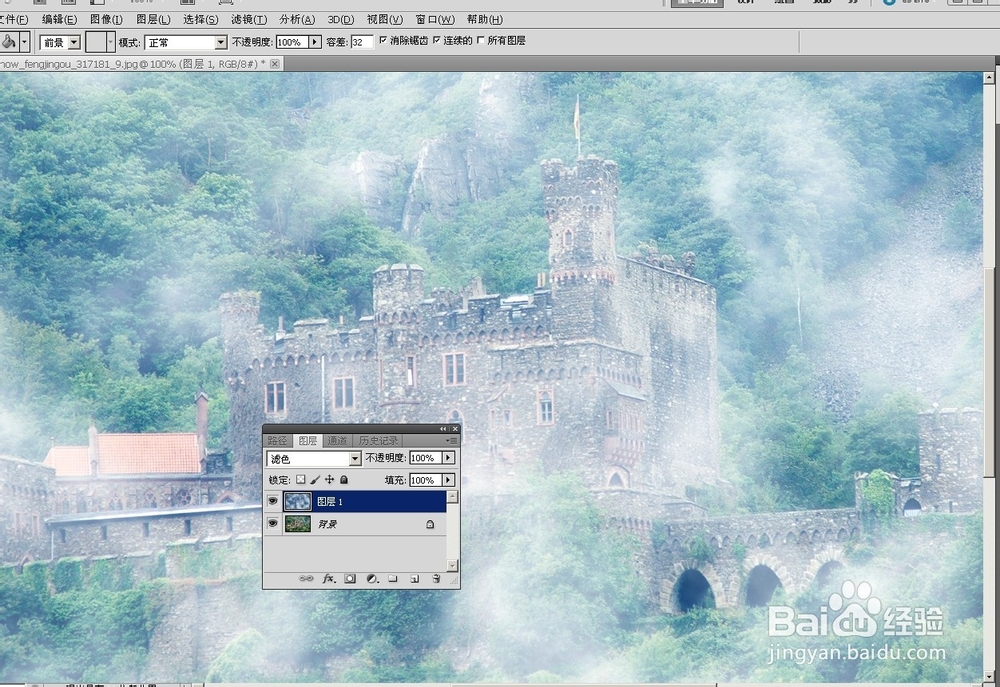This screenshot has height=687, width=1000.
Task: Open the fx layer style menu
Action: tap(328, 579)
